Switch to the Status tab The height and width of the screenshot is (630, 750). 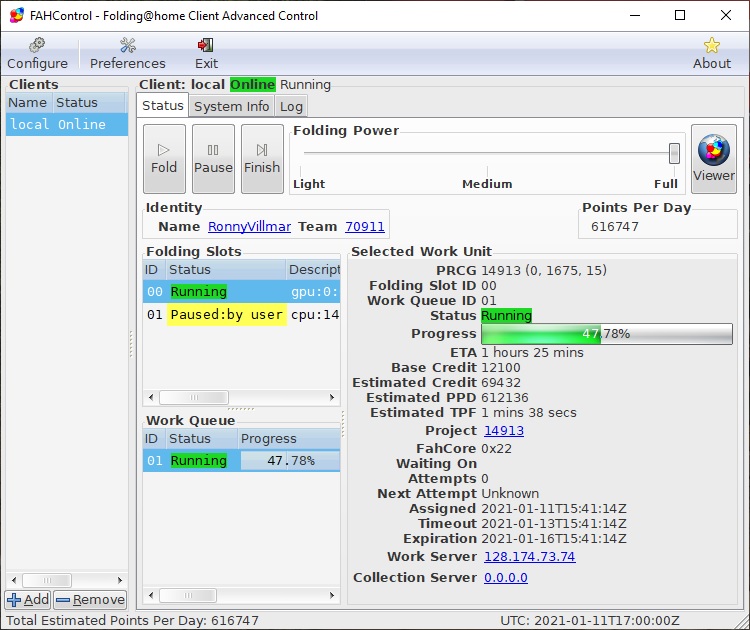pos(163,105)
